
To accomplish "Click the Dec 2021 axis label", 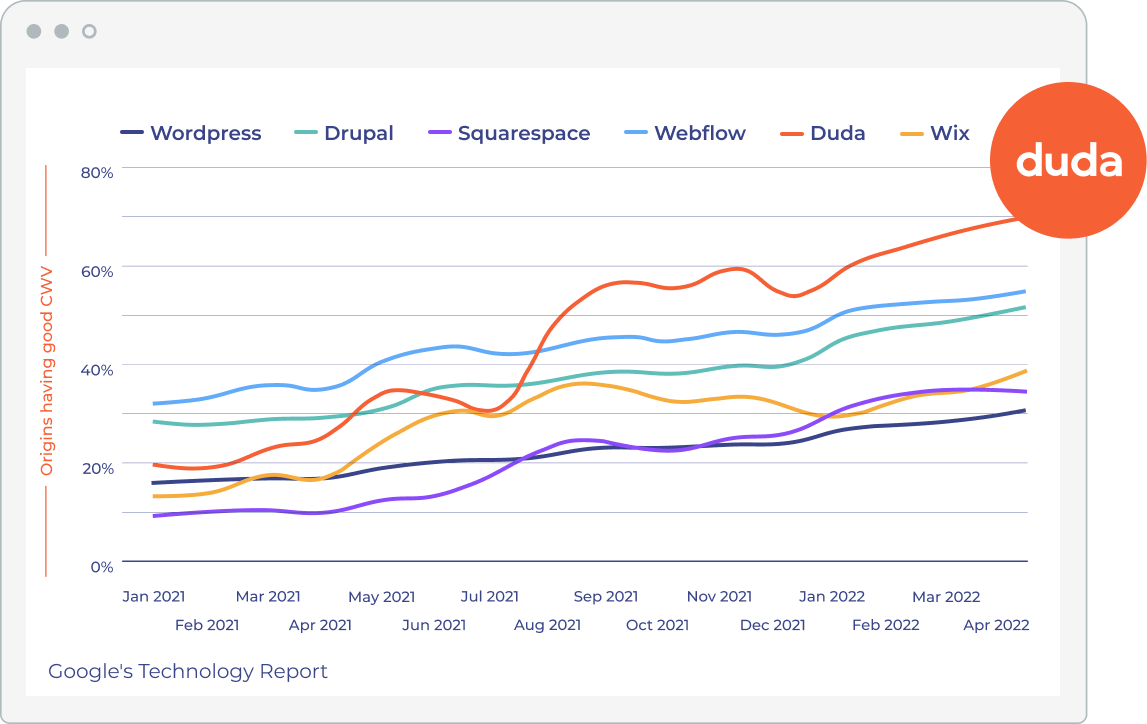I will point(772,625).
